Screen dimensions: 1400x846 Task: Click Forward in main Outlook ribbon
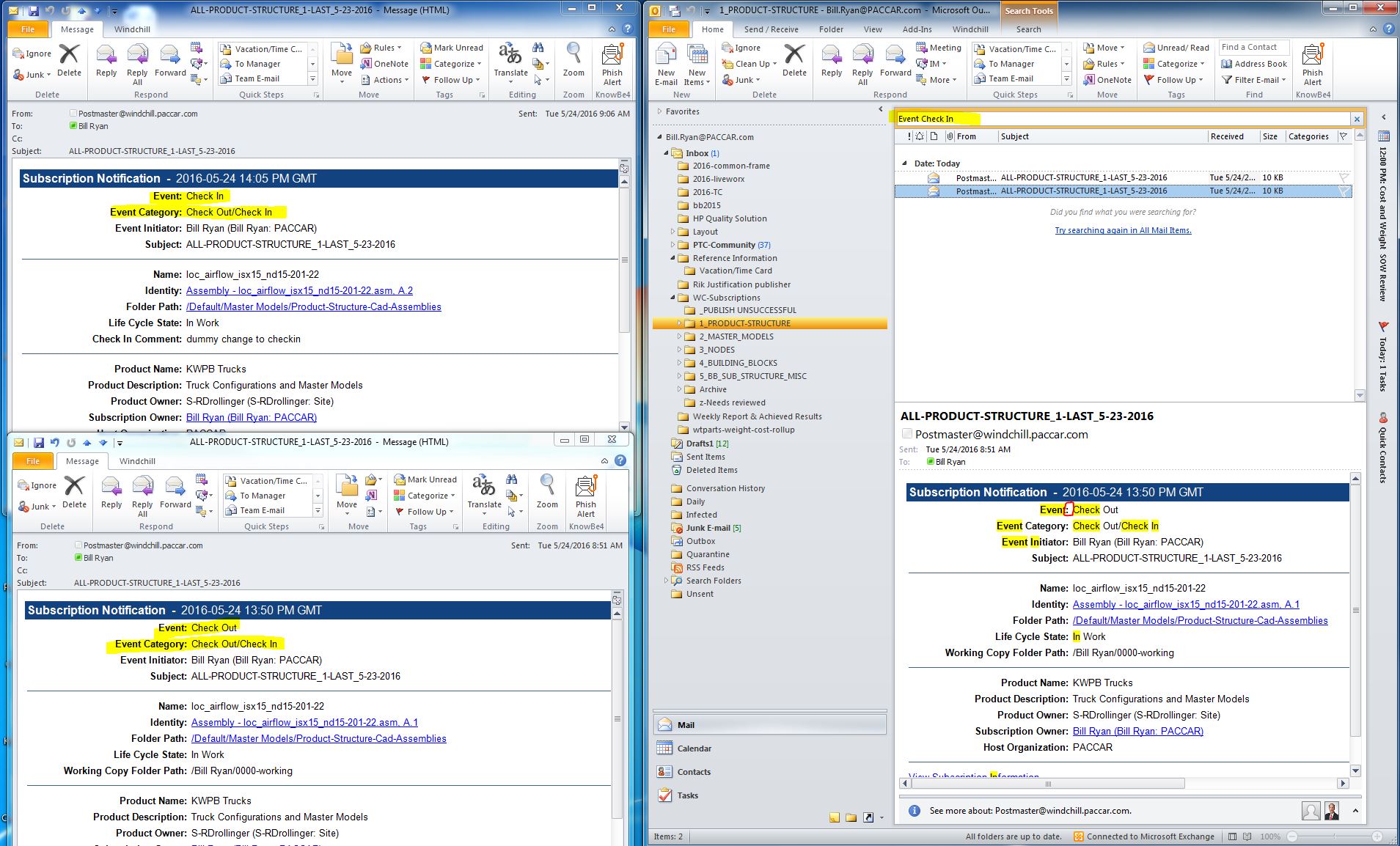pos(895,60)
